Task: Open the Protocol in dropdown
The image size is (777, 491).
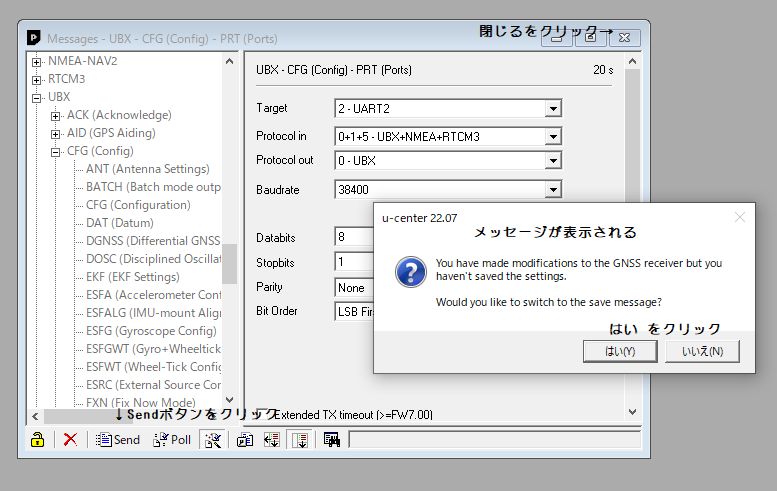Action: pyautogui.click(x=553, y=136)
